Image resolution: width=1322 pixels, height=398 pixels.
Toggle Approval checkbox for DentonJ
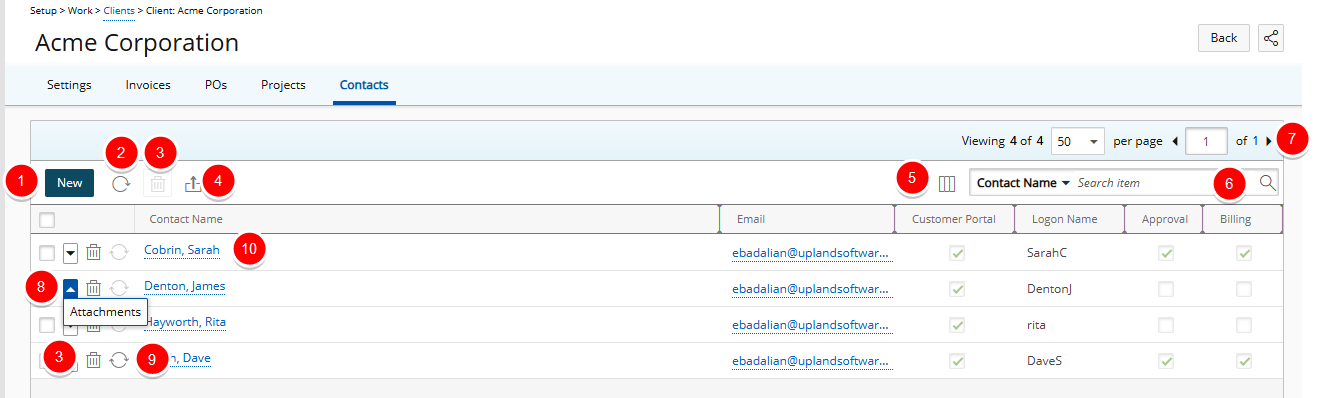[1165, 289]
